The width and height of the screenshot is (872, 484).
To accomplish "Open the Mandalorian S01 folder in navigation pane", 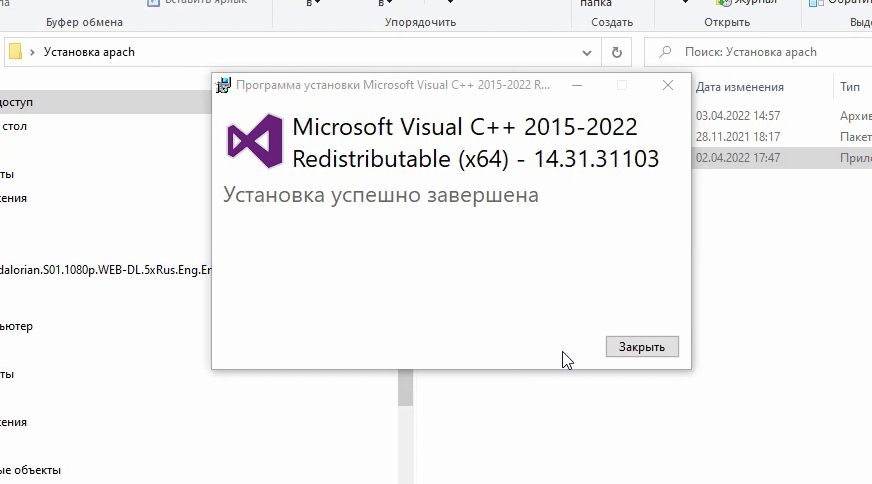I will pos(106,270).
